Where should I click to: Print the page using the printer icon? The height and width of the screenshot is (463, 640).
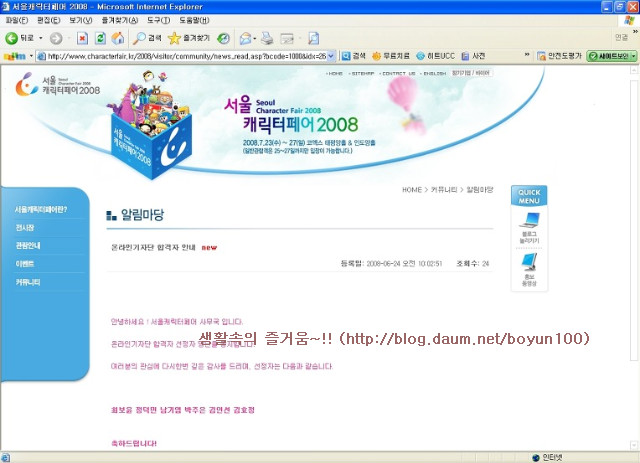point(267,38)
